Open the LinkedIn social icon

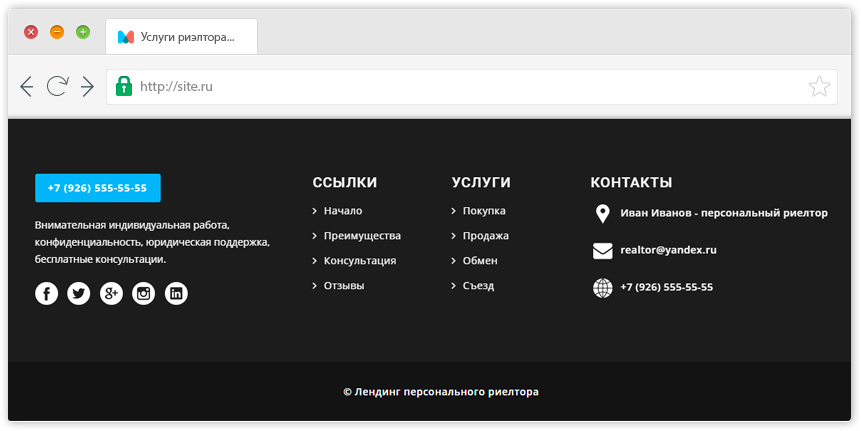pos(176,294)
